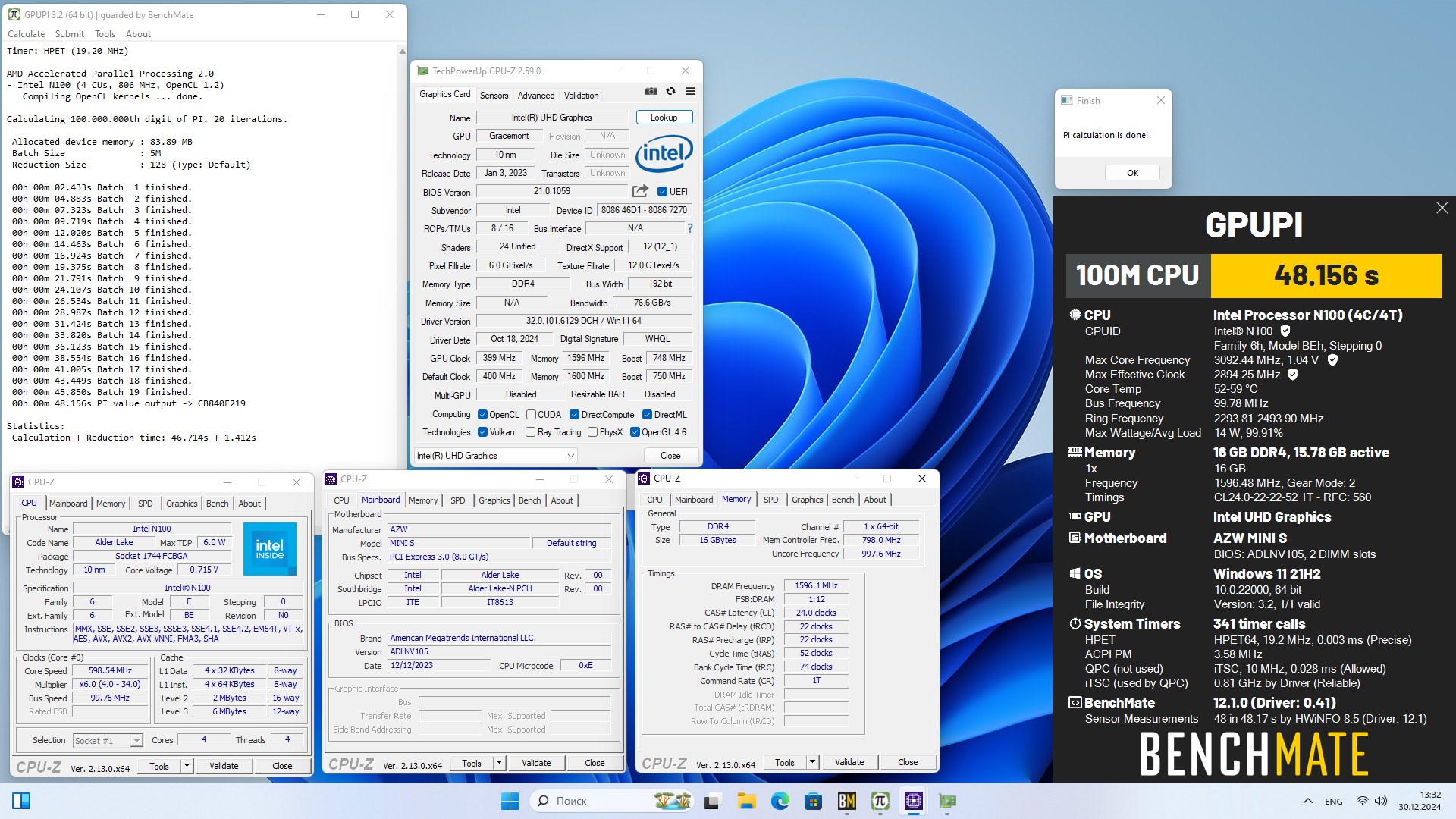Toggle the CUDA checkbox

[531, 415]
